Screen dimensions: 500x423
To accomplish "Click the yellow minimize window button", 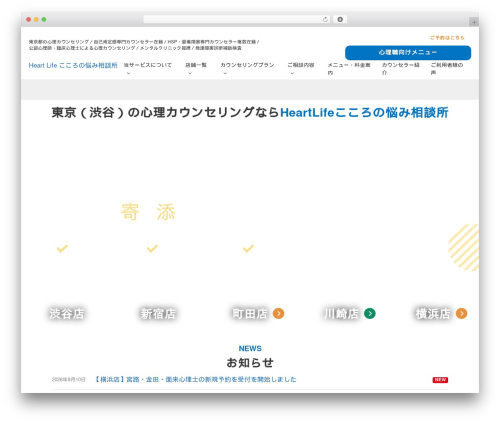I will pos(36,19).
